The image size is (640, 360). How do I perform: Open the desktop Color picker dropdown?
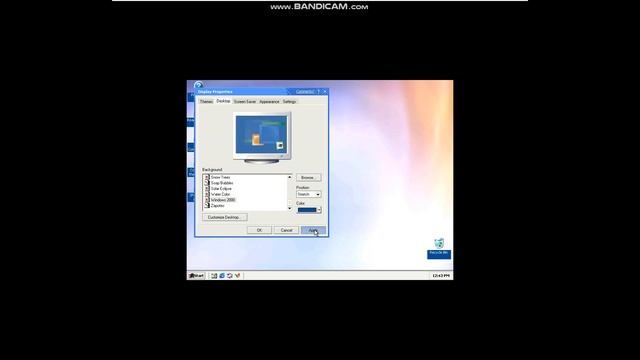309,210
